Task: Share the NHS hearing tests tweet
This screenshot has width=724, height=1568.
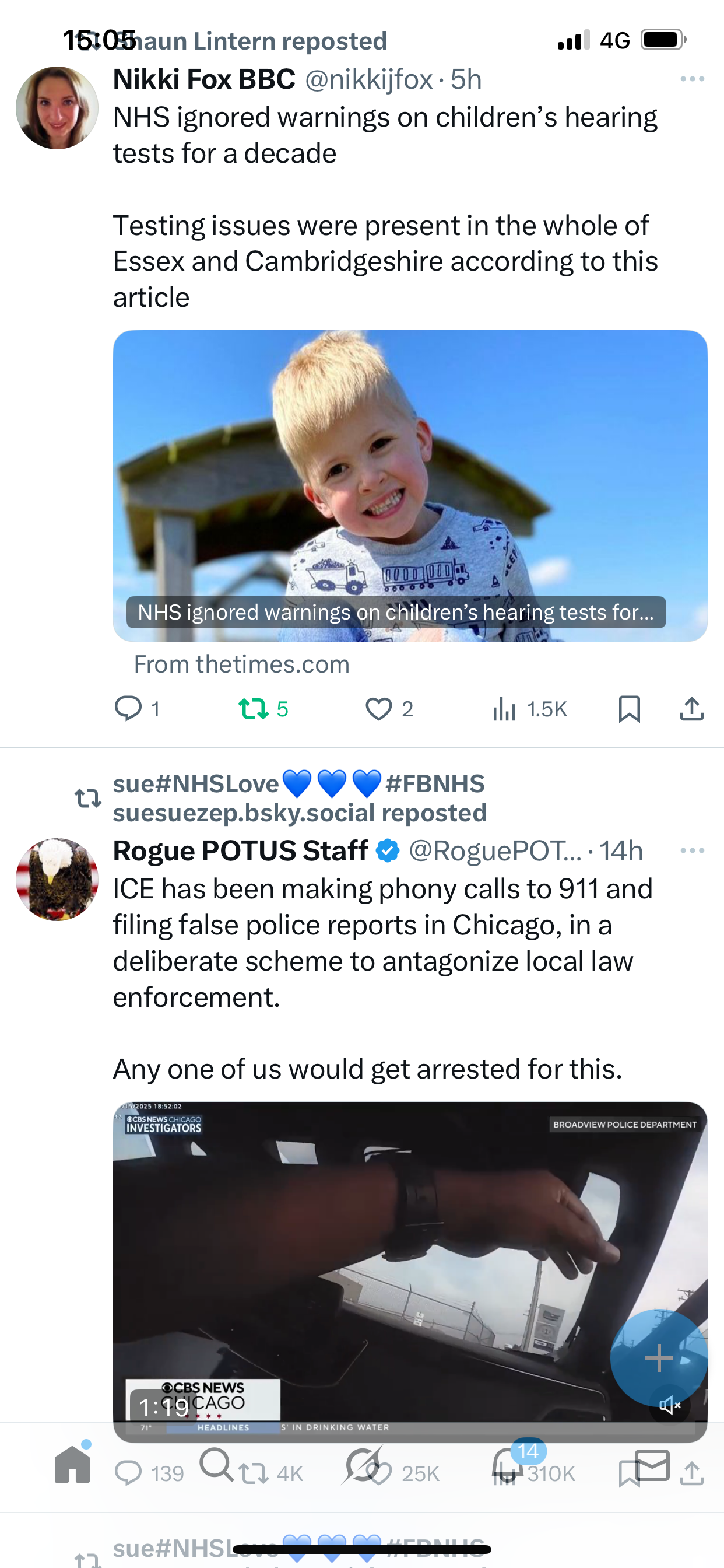Action: (x=692, y=709)
